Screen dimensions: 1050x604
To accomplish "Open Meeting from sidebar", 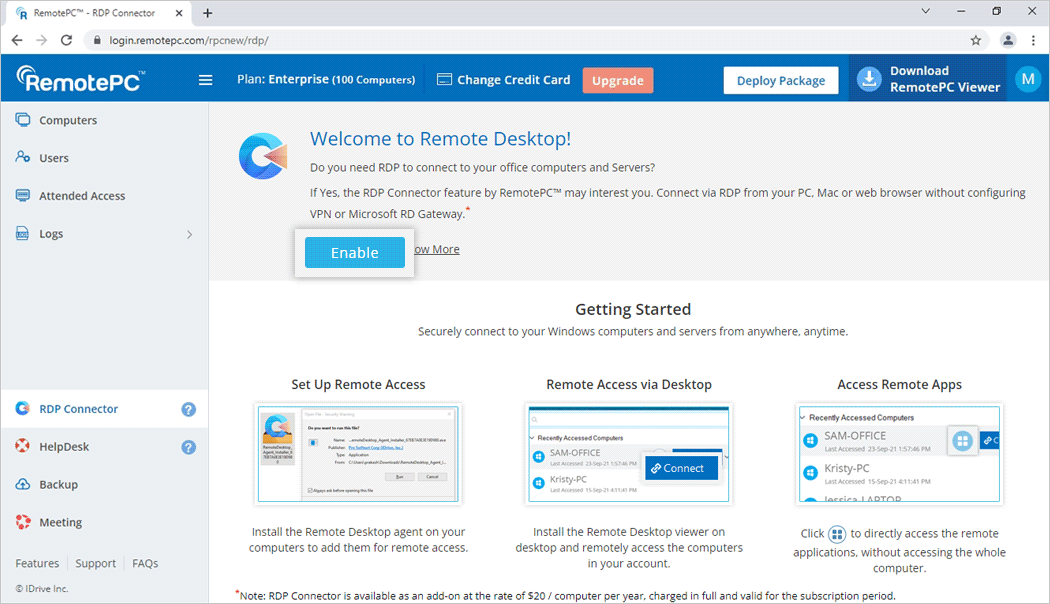I will [60, 523].
